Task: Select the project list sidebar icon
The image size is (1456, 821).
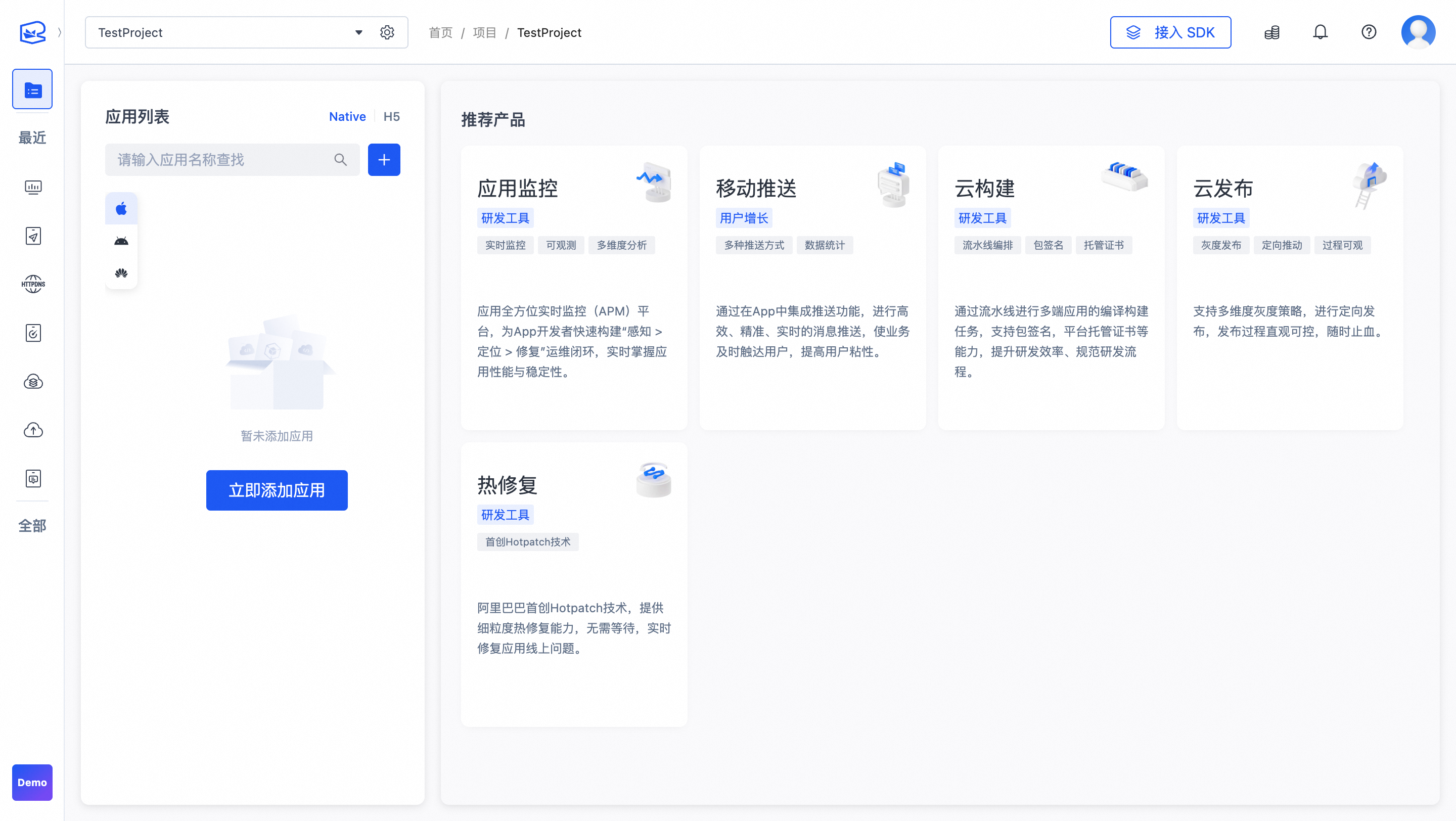Action: click(x=32, y=89)
